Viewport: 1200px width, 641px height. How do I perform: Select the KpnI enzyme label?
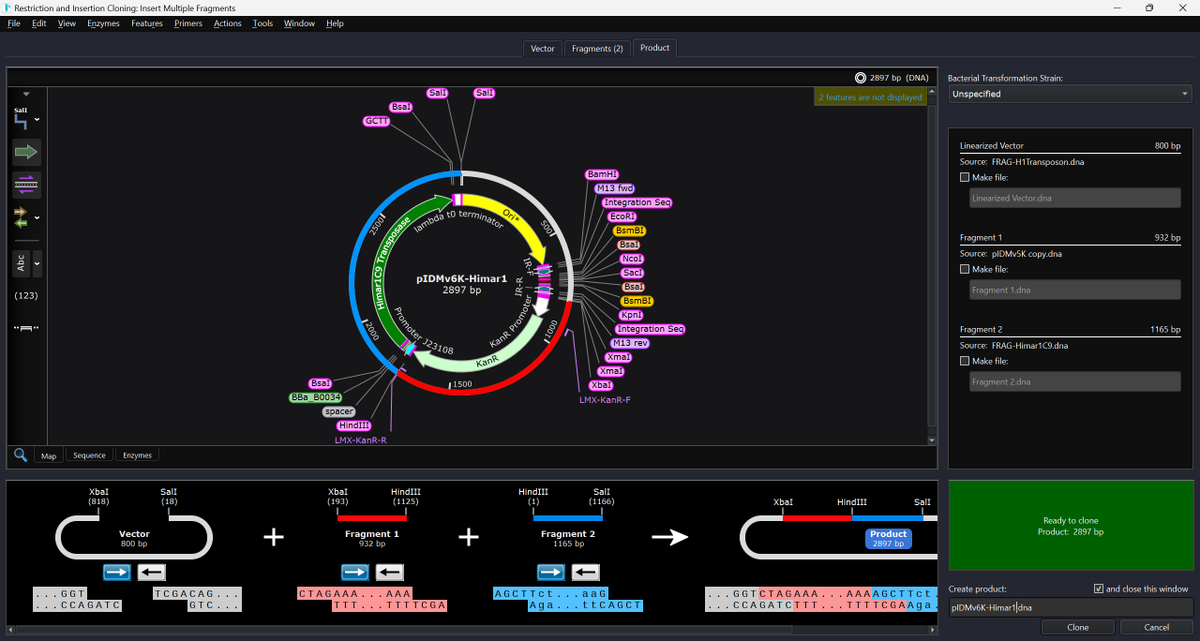631,315
